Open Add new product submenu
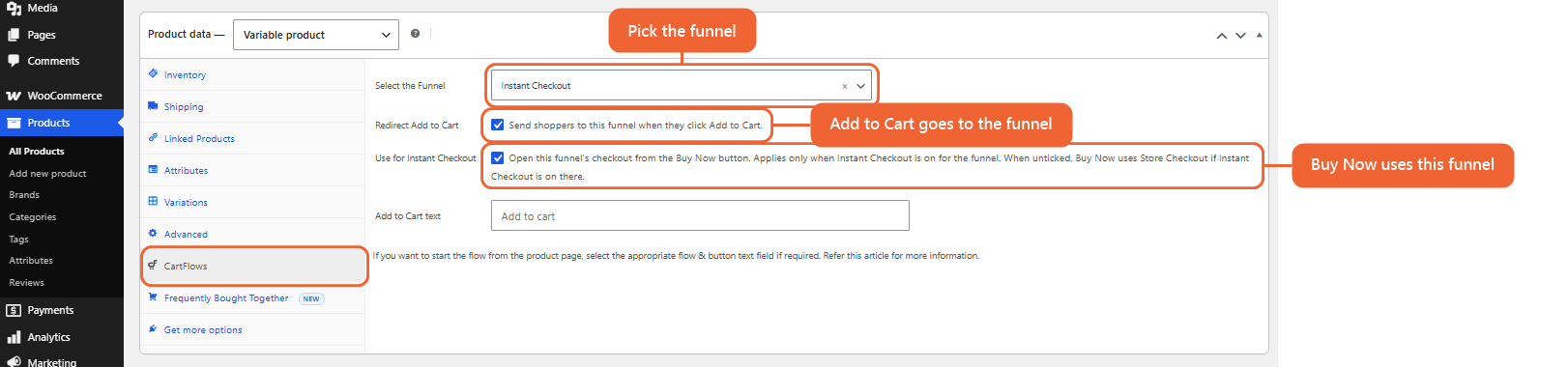 [47, 173]
